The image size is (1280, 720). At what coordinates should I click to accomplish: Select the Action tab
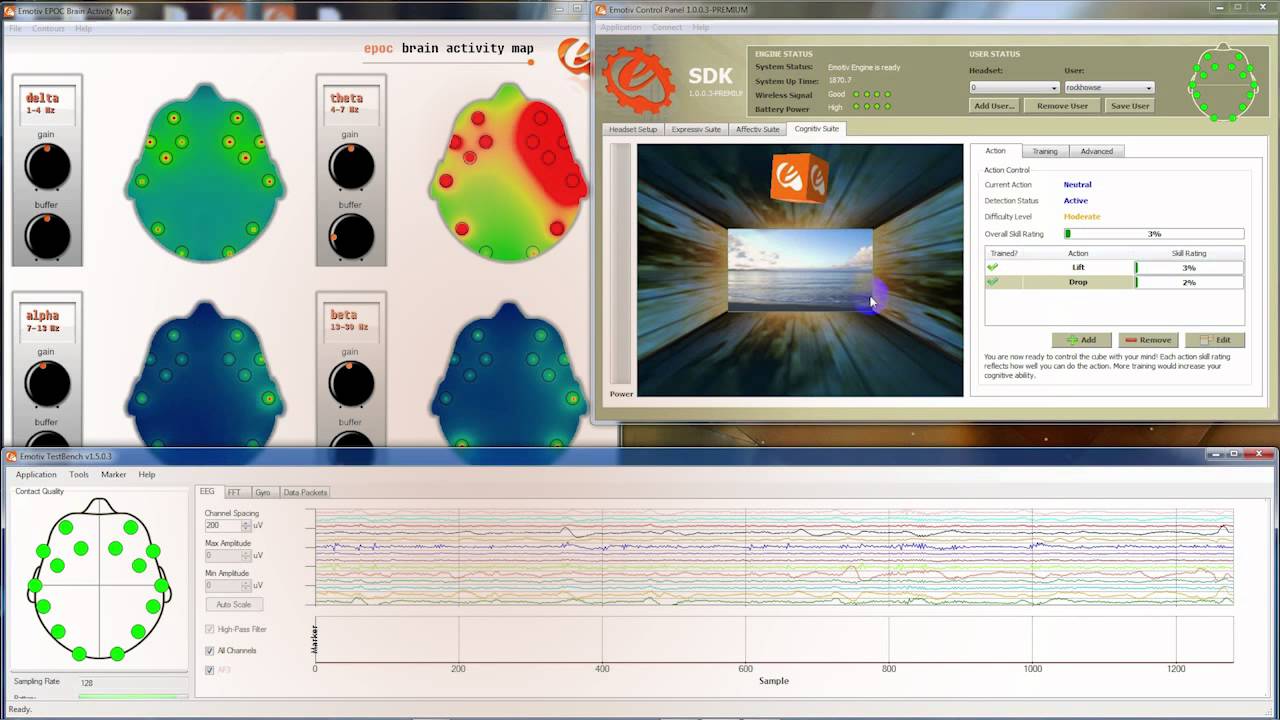995,150
